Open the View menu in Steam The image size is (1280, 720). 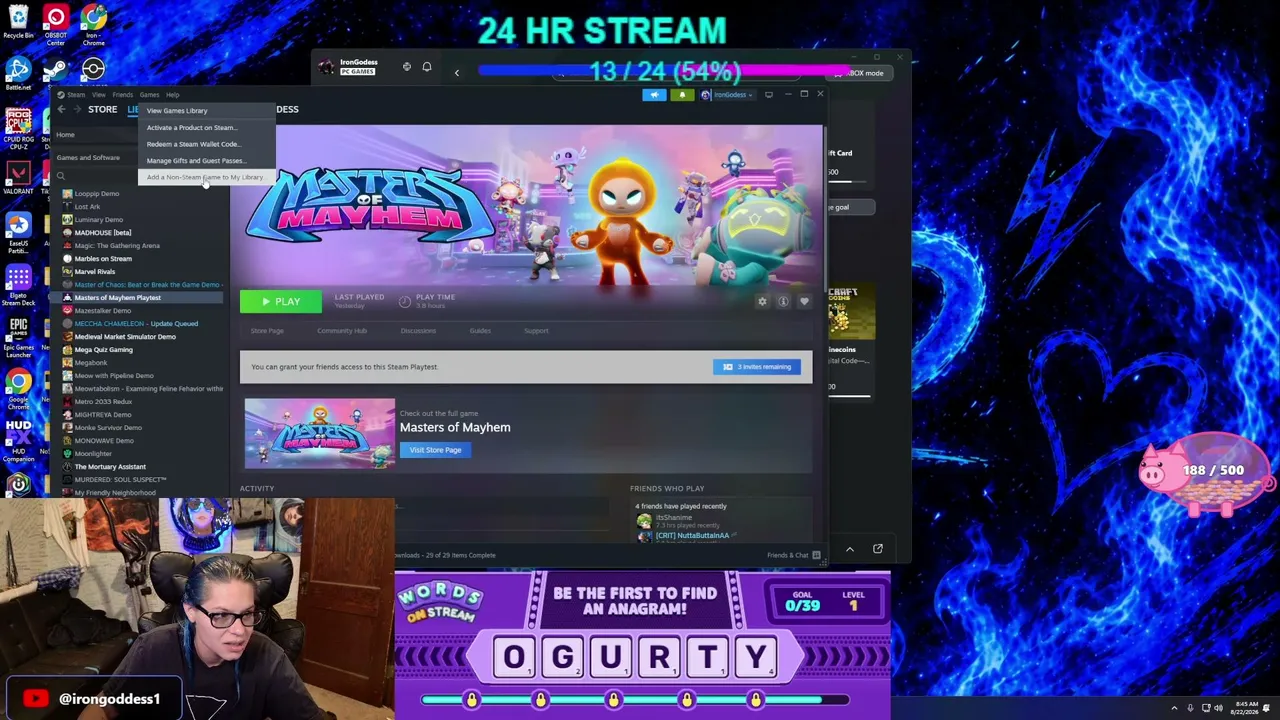(99, 94)
